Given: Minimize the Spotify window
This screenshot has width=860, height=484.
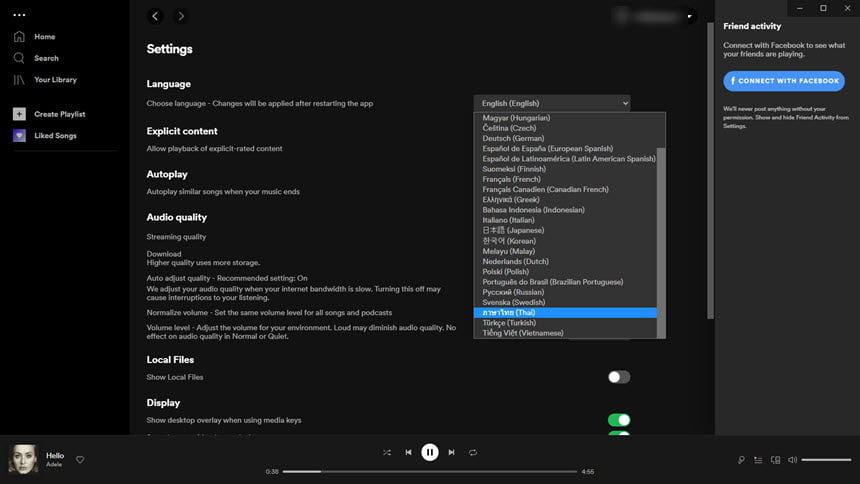Looking at the screenshot, I should [800, 8].
